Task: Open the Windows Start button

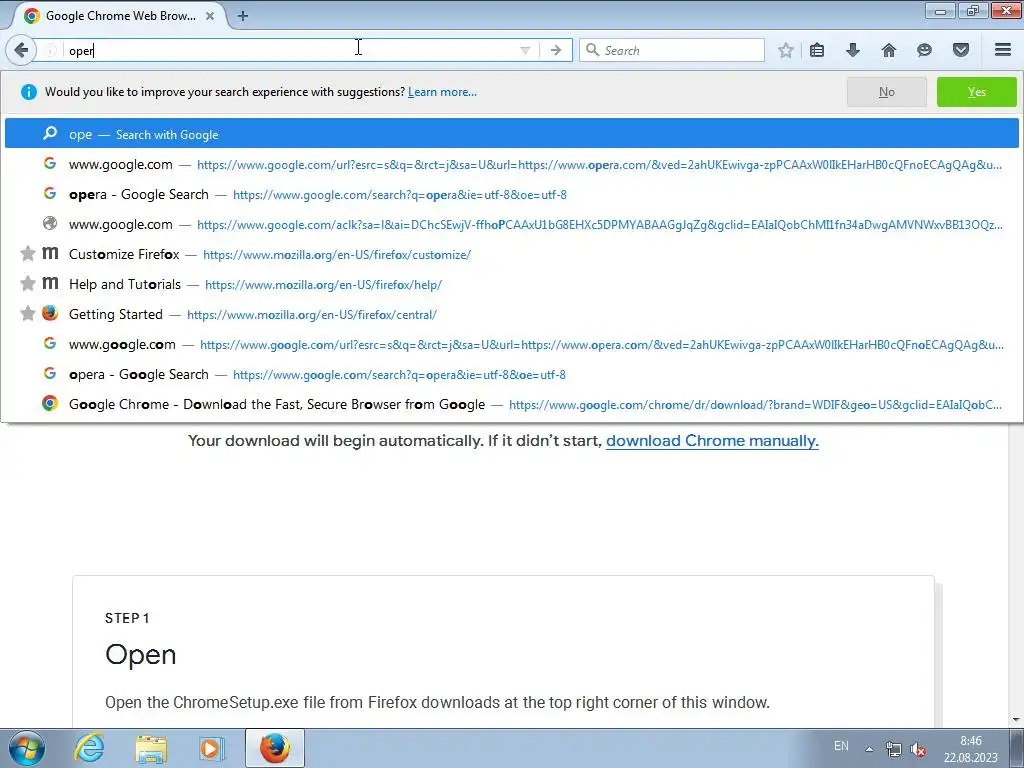Action: pyautogui.click(x=27, y=748)
